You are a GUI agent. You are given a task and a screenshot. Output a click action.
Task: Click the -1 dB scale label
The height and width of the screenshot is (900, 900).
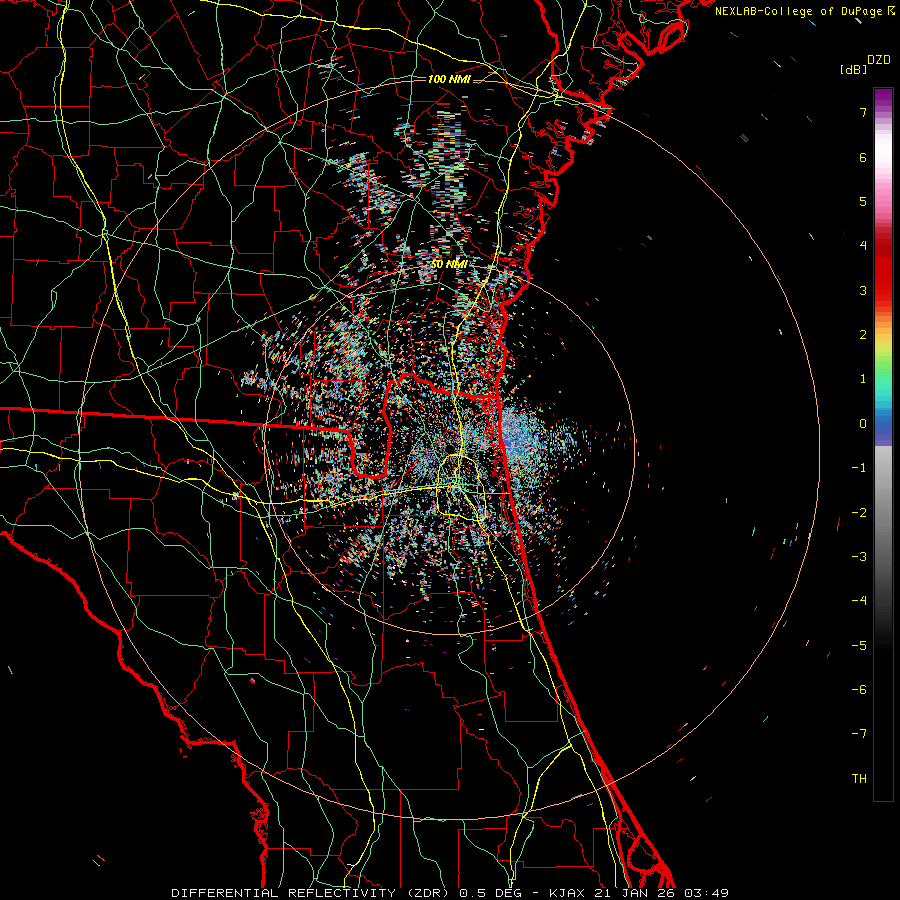point(859,468)
